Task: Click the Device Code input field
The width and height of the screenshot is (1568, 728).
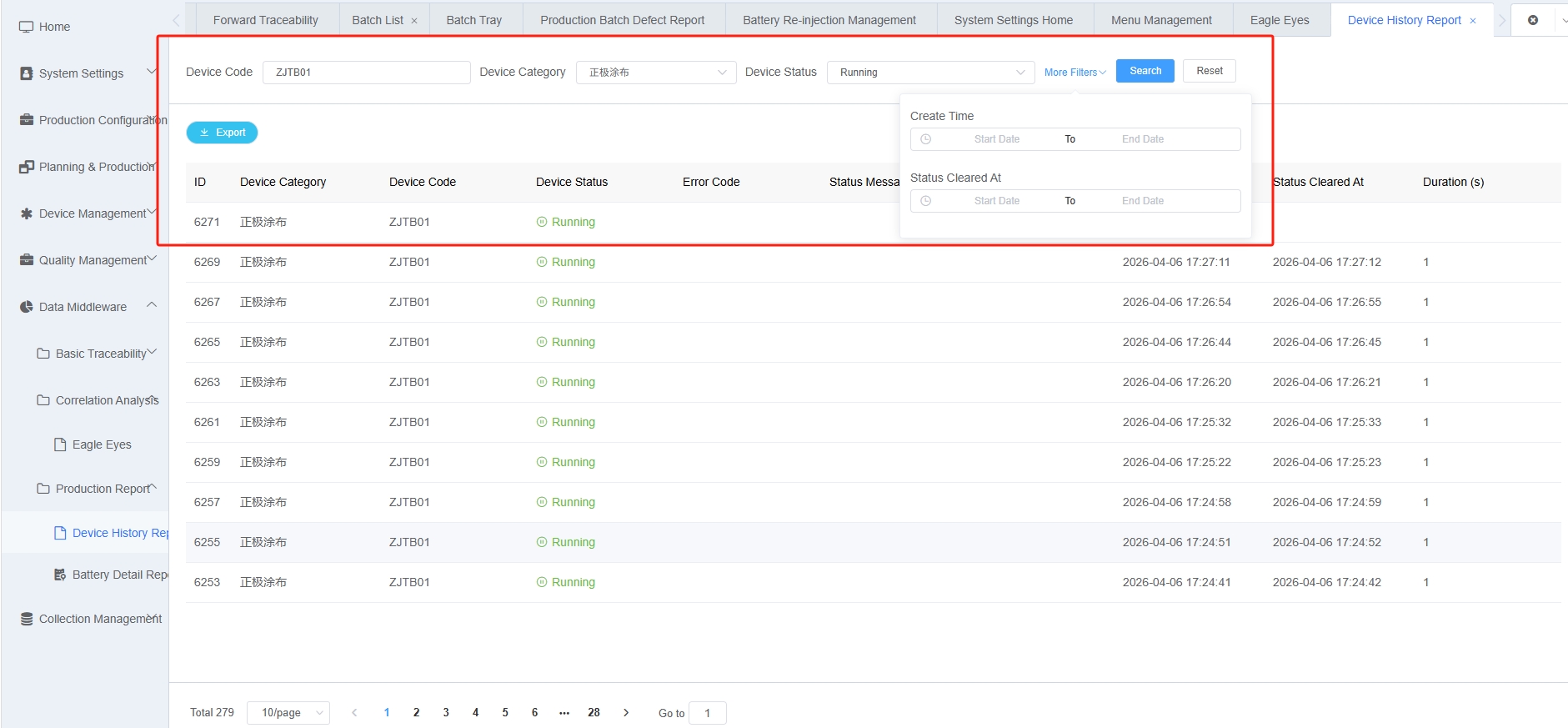Action: click(367, 73)
